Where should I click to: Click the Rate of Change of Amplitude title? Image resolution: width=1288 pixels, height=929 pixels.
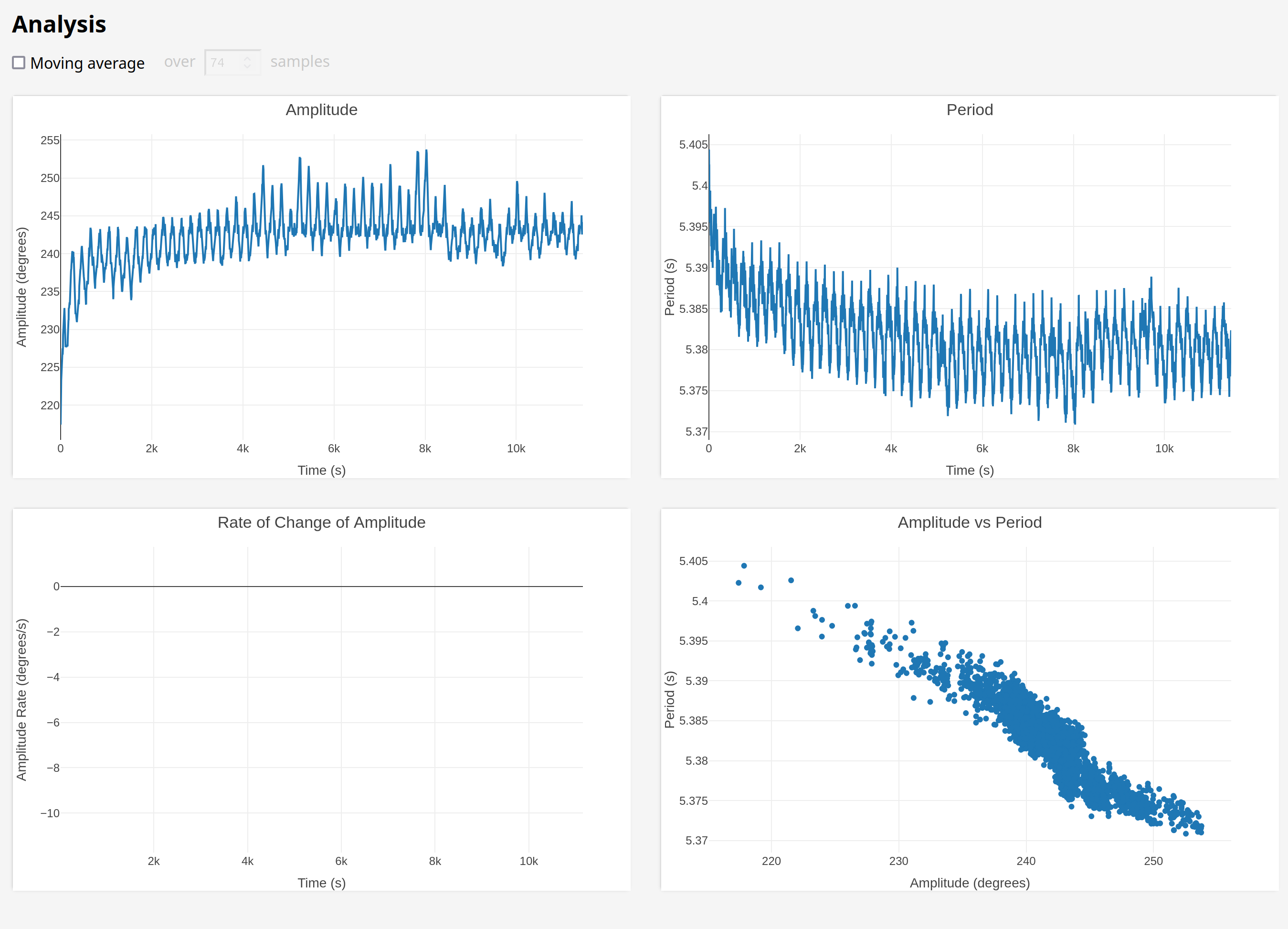coord(321,522)
